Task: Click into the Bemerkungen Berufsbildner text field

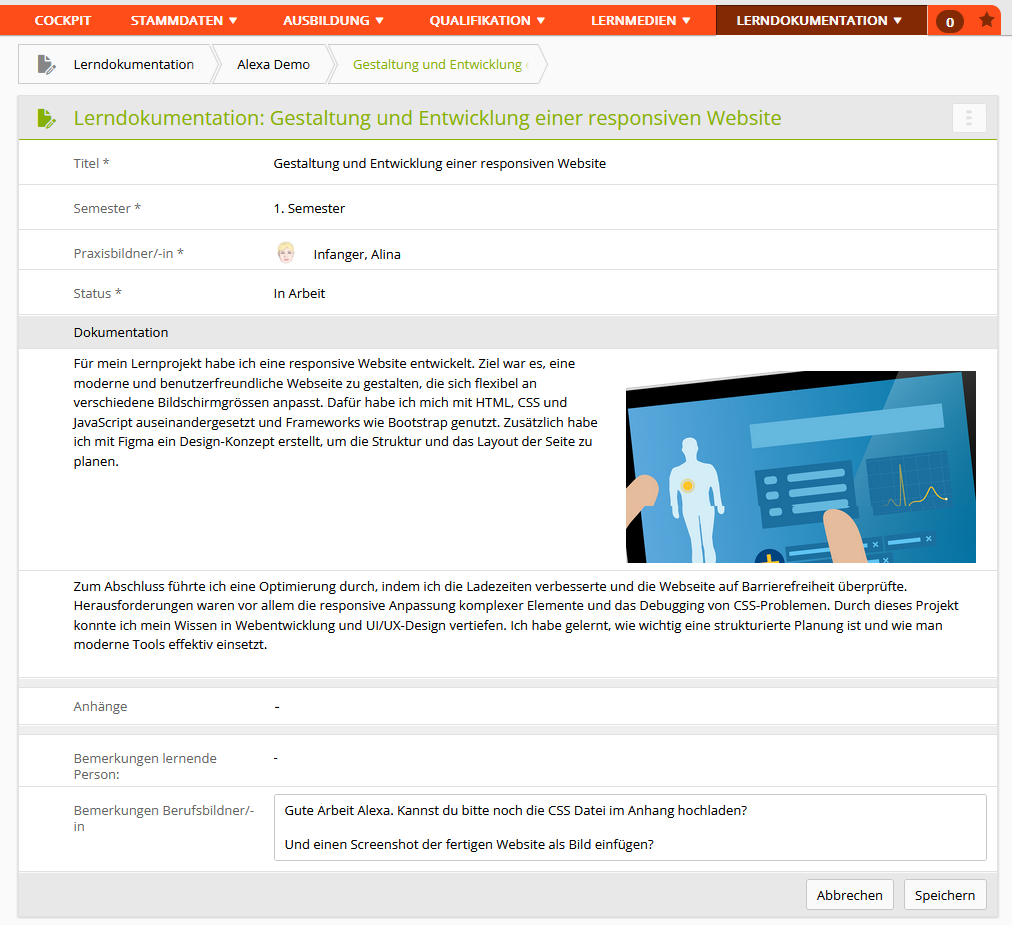Action: (629, 827)
